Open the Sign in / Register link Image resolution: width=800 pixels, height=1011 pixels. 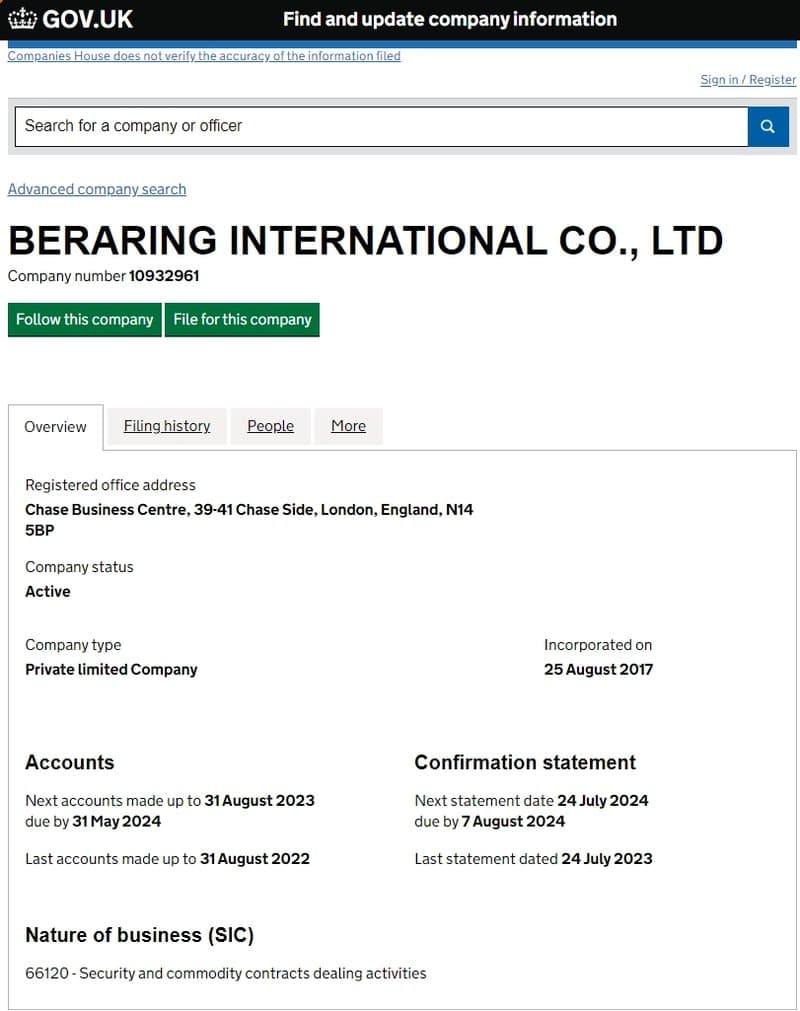click(748, 79)
